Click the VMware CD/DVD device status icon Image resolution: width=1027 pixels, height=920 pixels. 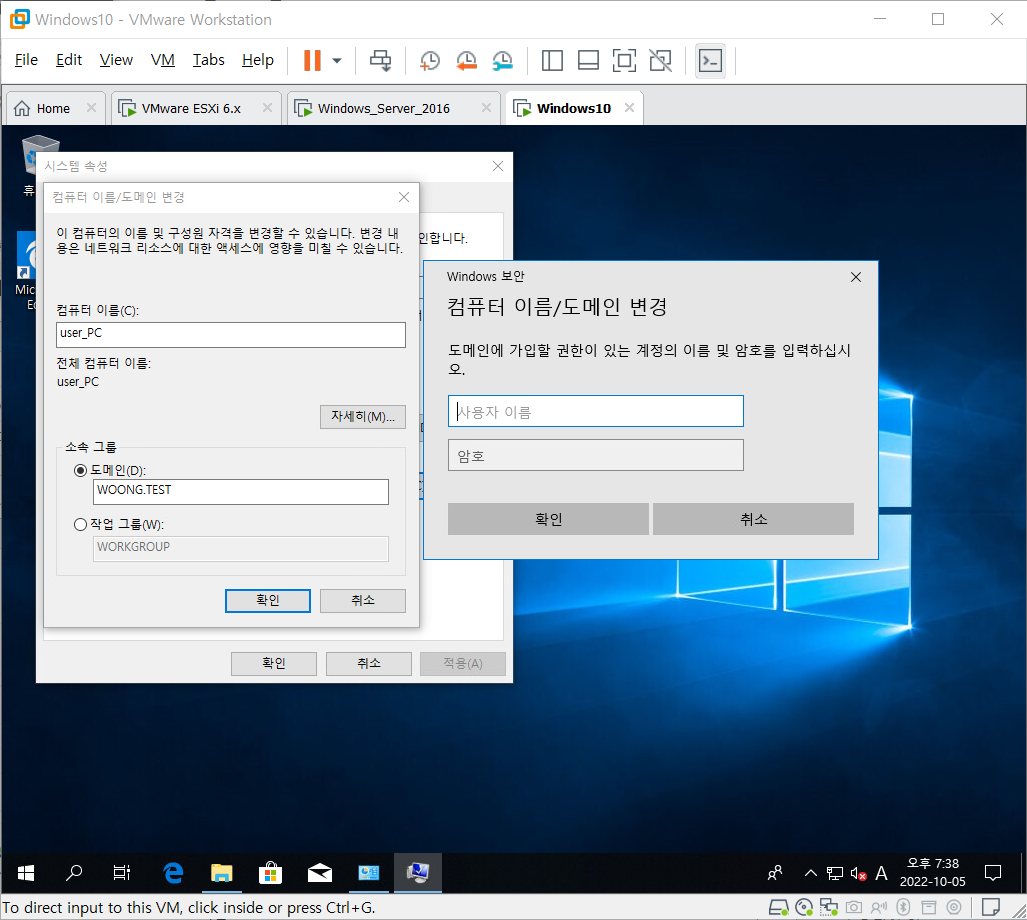point(804,908)
